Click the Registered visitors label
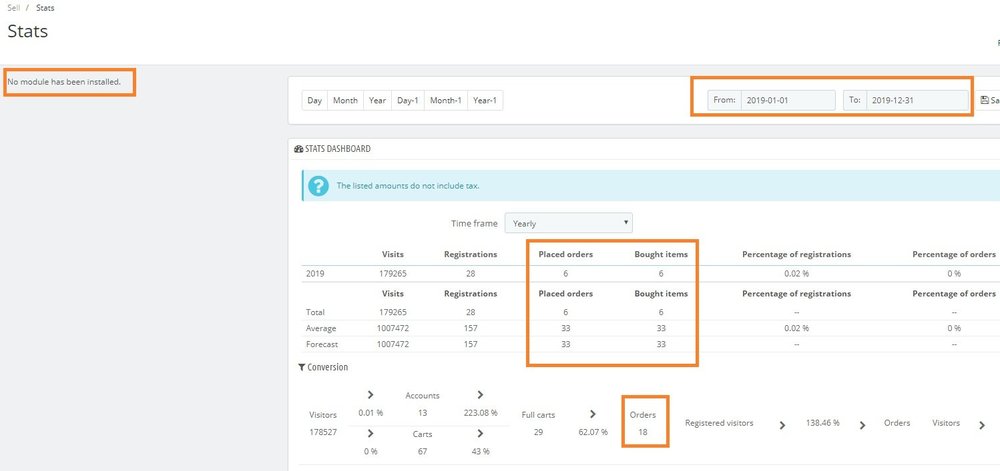Viewport: 1000px width, 471px height. (719, 423)
